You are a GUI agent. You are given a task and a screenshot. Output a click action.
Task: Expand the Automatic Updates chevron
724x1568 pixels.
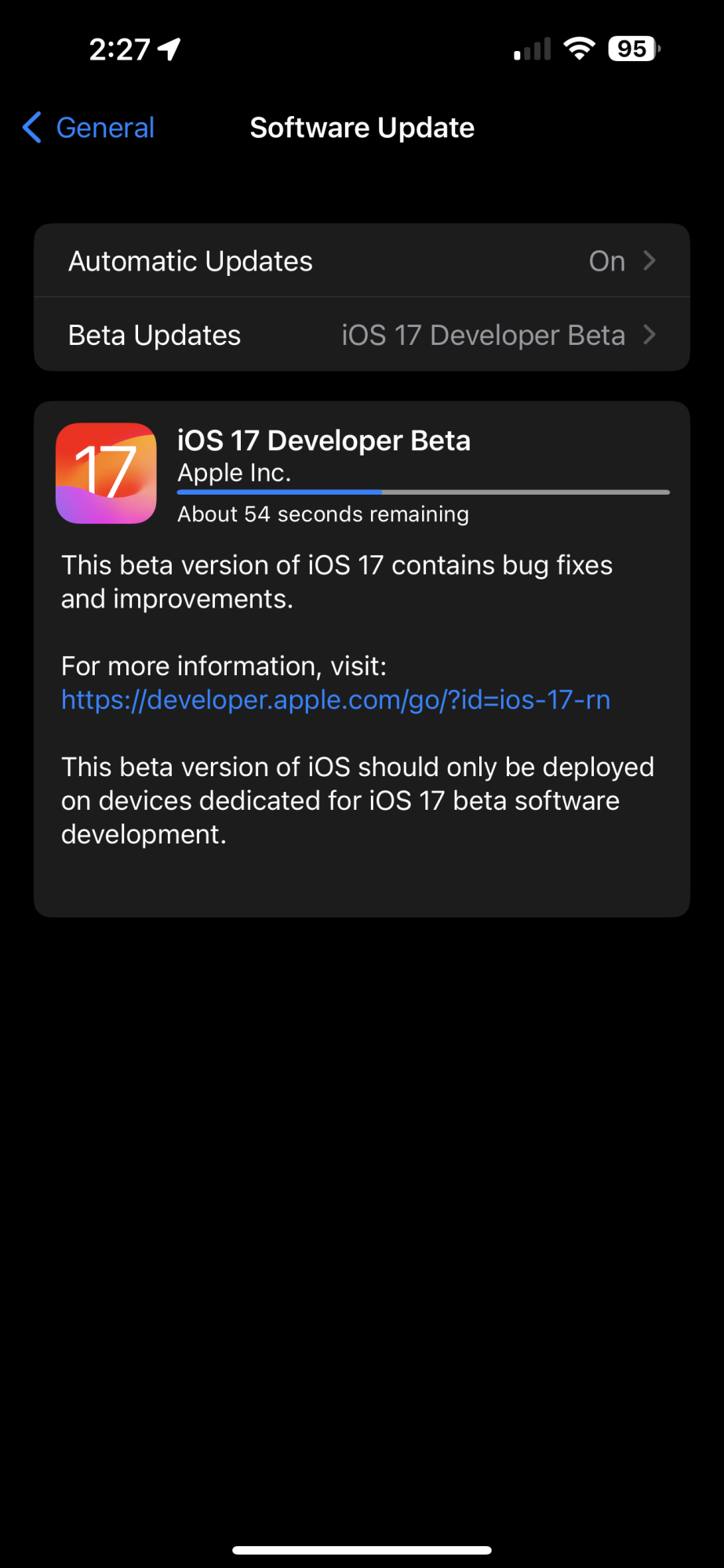tap(649, 260)
